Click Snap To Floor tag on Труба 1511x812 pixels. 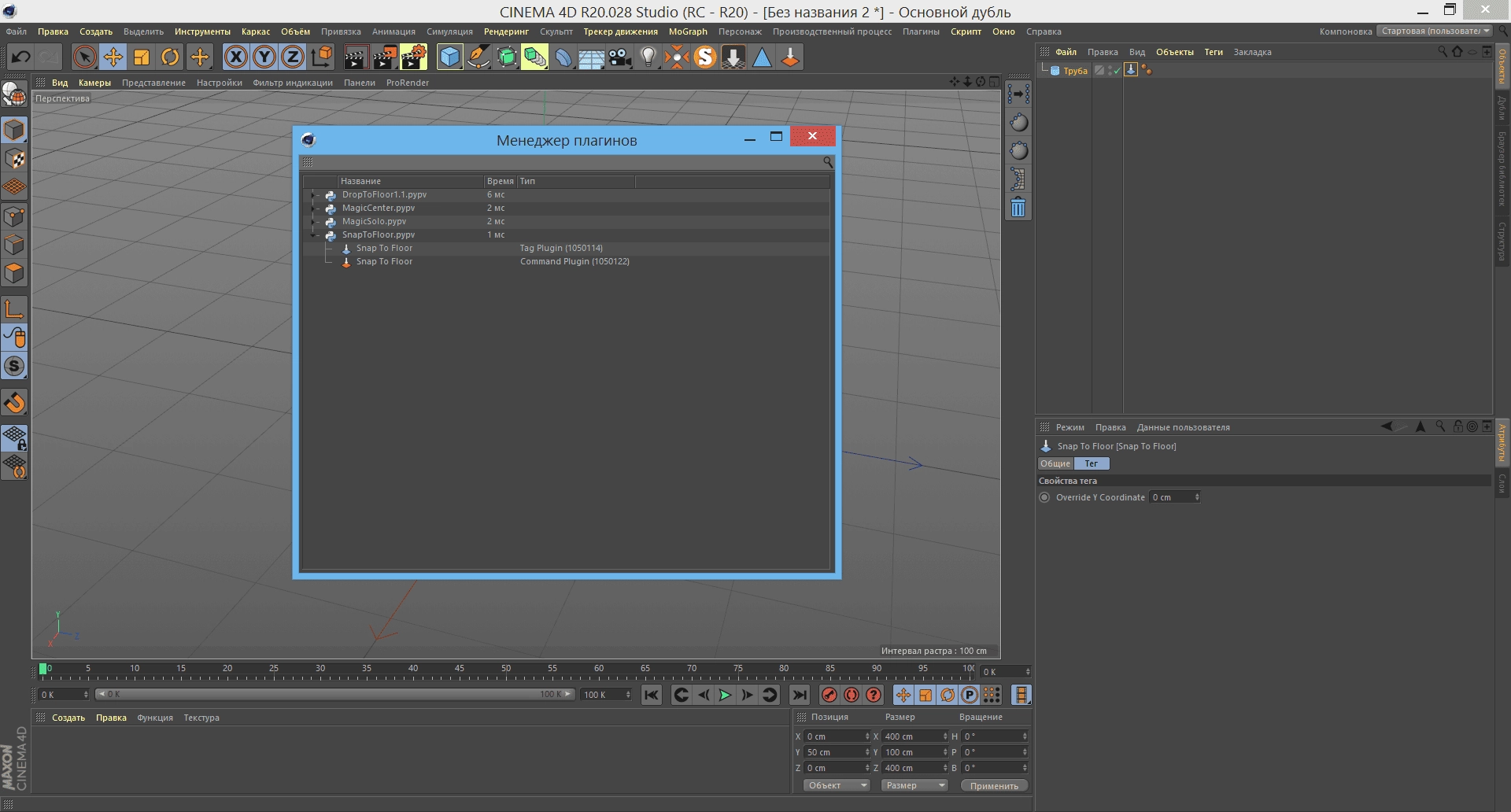point(1131,70)
